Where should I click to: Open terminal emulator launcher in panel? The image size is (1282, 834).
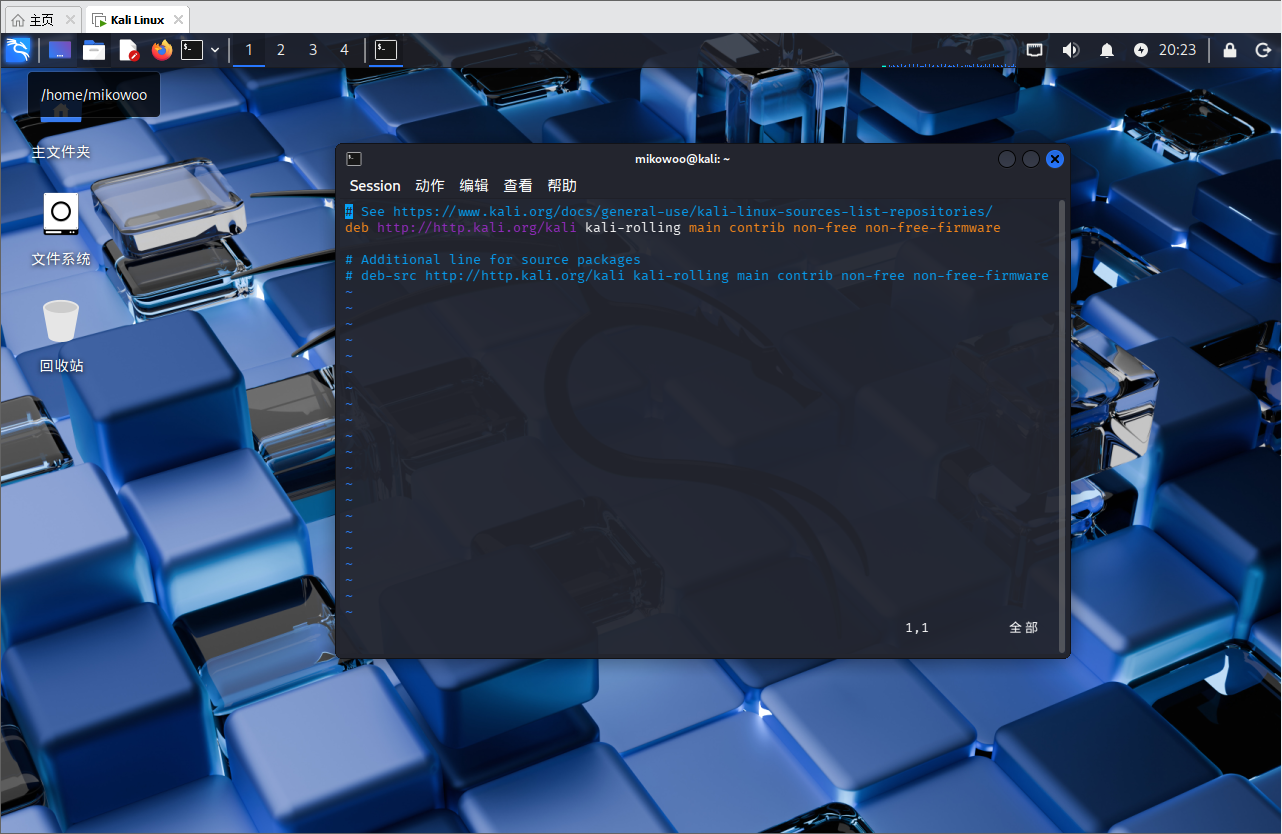(192, 50)
